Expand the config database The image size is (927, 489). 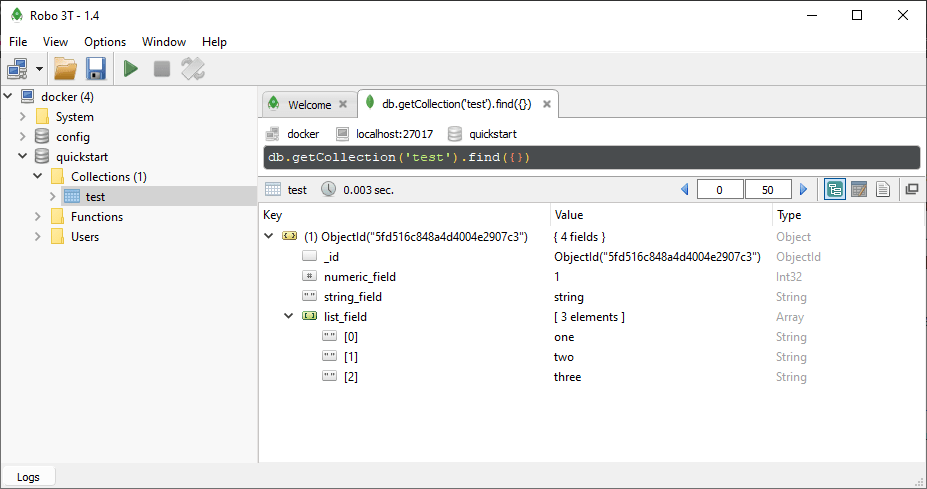pos(22,137)
